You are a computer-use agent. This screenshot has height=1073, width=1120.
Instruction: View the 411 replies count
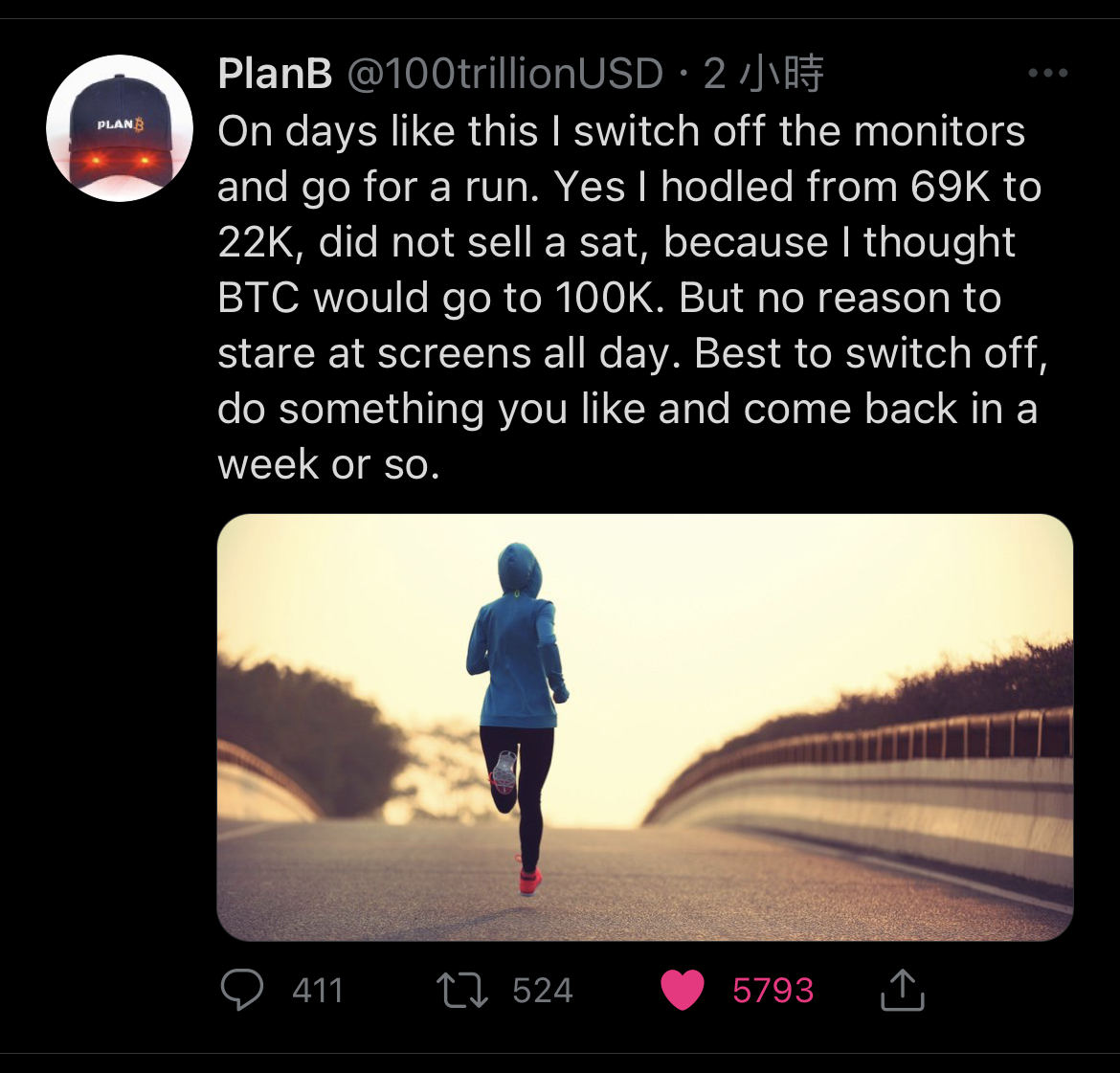(318, 990)
